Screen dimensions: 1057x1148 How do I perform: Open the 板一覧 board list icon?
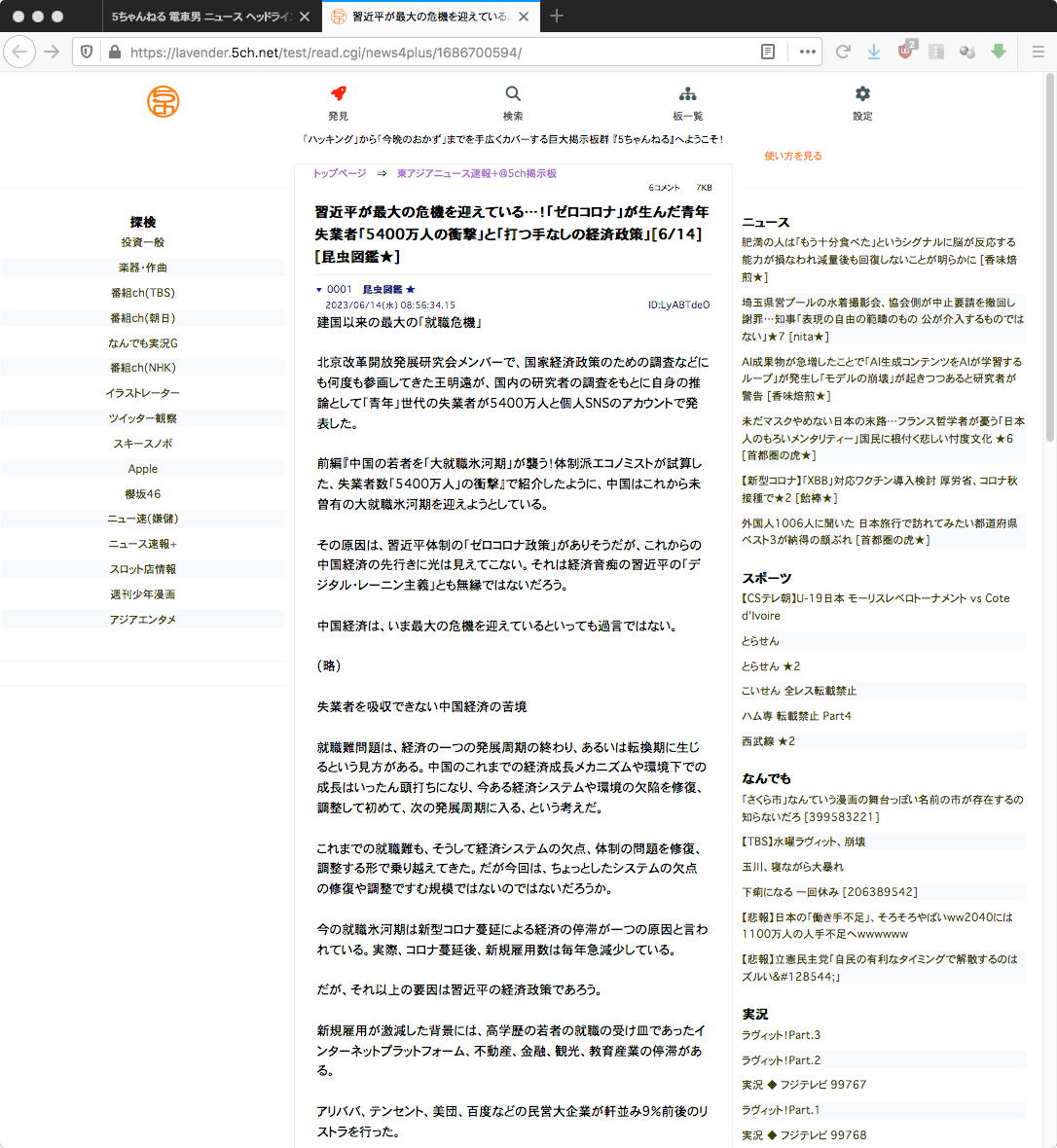(x=688, y=93)
